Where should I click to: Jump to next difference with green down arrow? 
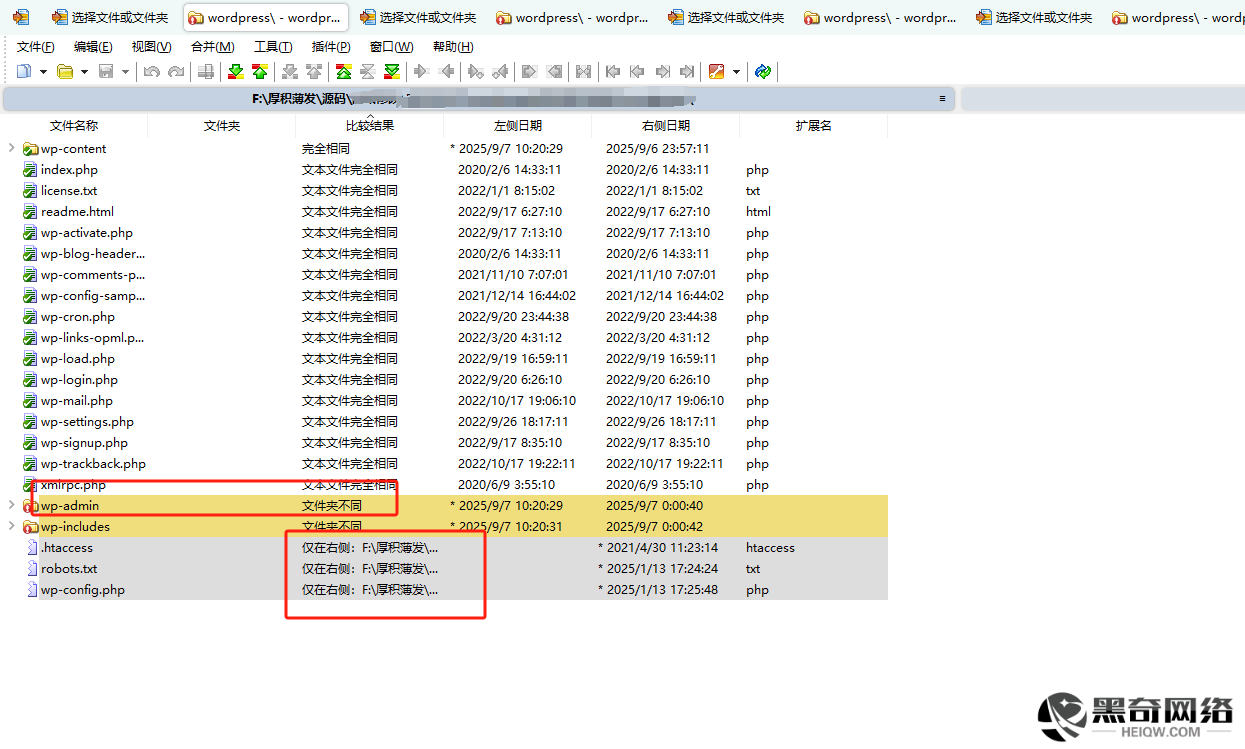(x=236, y=71)
